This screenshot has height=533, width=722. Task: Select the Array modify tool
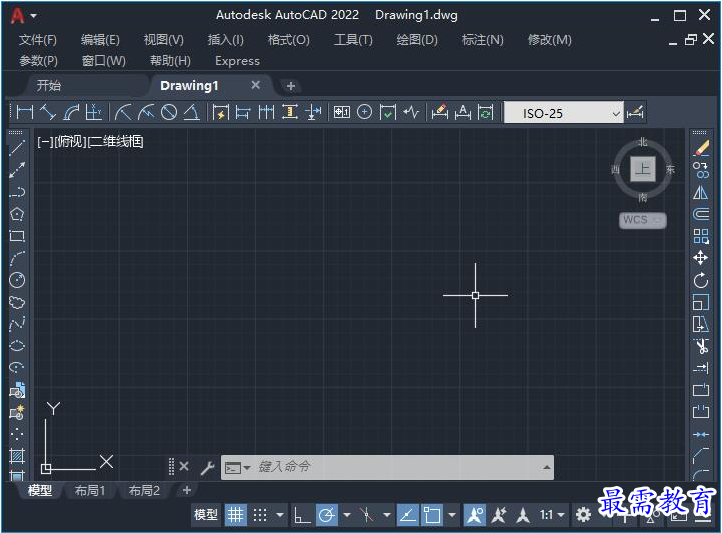[x=701, y=237]
